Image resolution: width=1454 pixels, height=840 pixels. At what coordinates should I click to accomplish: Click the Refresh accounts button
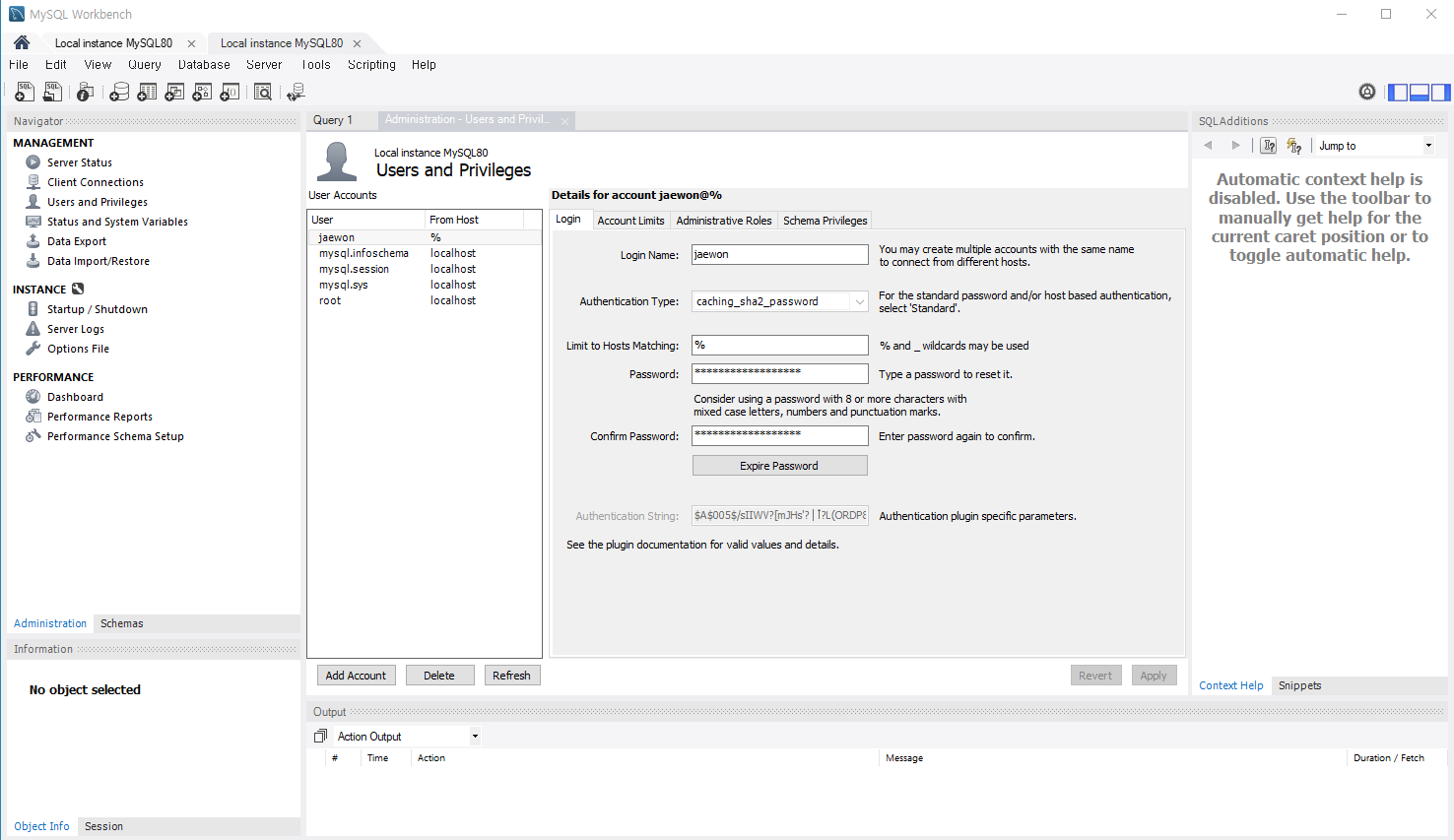click(511, 676)
